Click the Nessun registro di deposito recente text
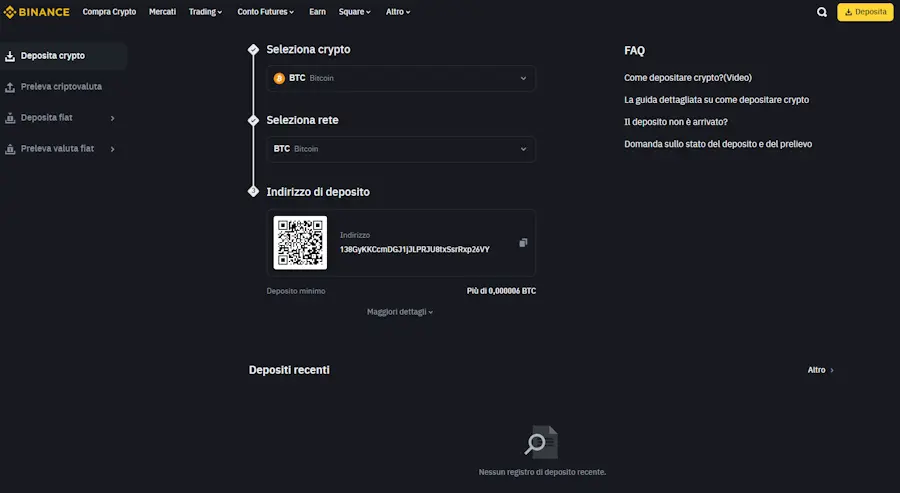 click(x=542, y=472)
